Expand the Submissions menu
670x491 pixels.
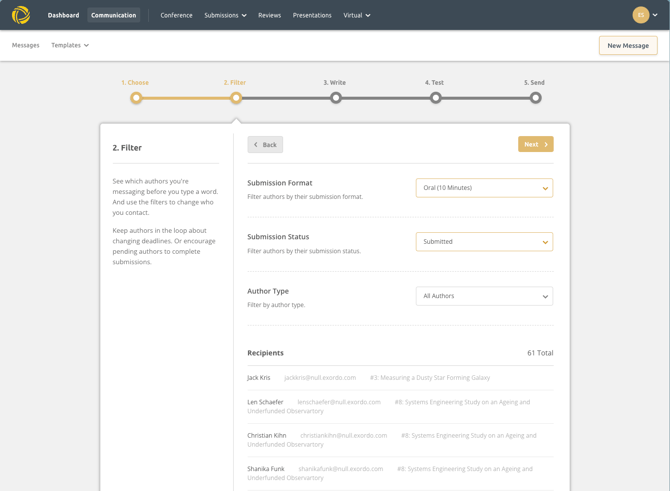tap(225, 15)
